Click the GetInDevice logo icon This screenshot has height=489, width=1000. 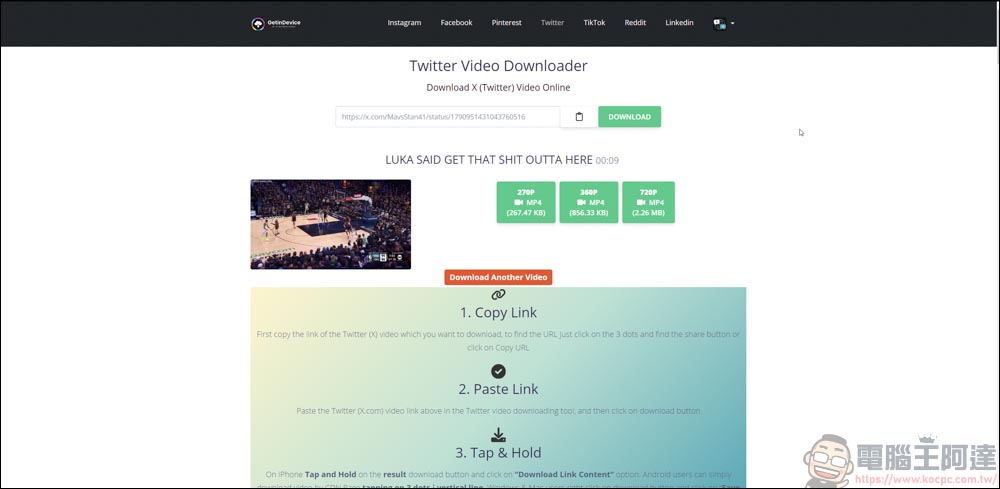(x=258, y=24)
